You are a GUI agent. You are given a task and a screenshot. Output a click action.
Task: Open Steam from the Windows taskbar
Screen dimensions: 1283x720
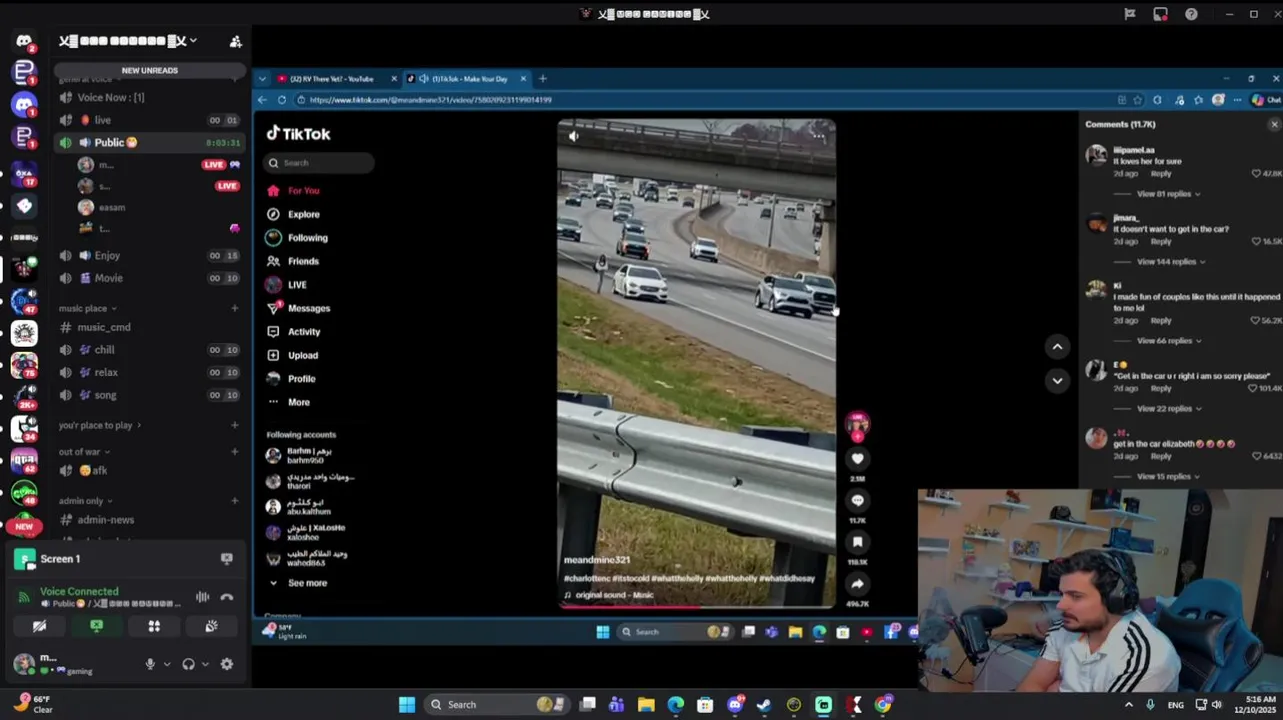coord(764,705)
